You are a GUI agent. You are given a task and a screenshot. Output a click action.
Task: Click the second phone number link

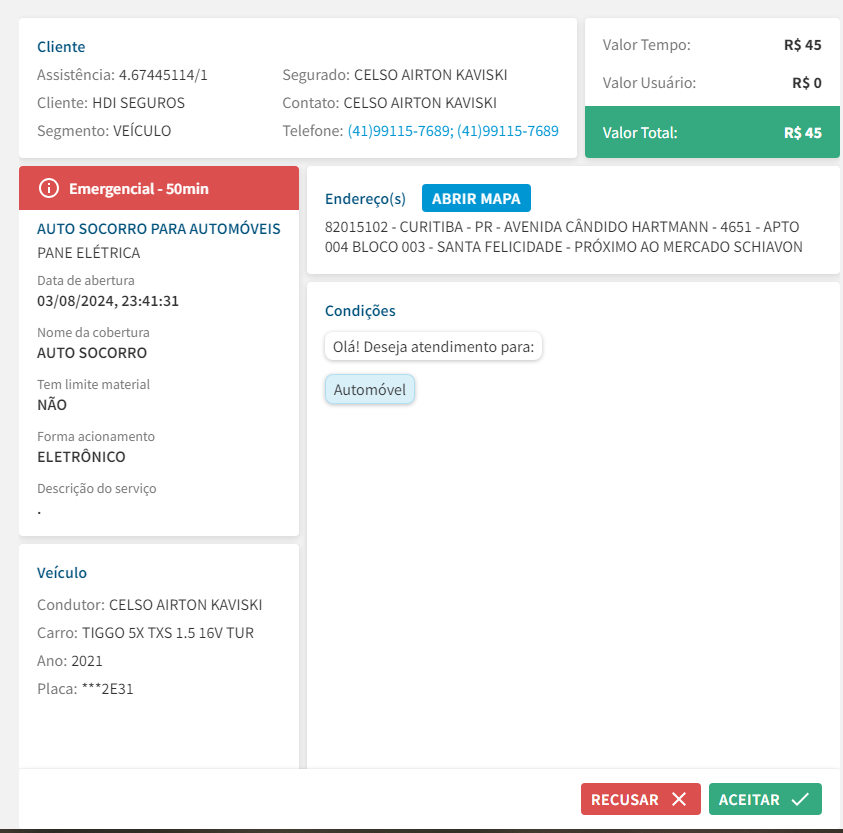coord(508,131)
